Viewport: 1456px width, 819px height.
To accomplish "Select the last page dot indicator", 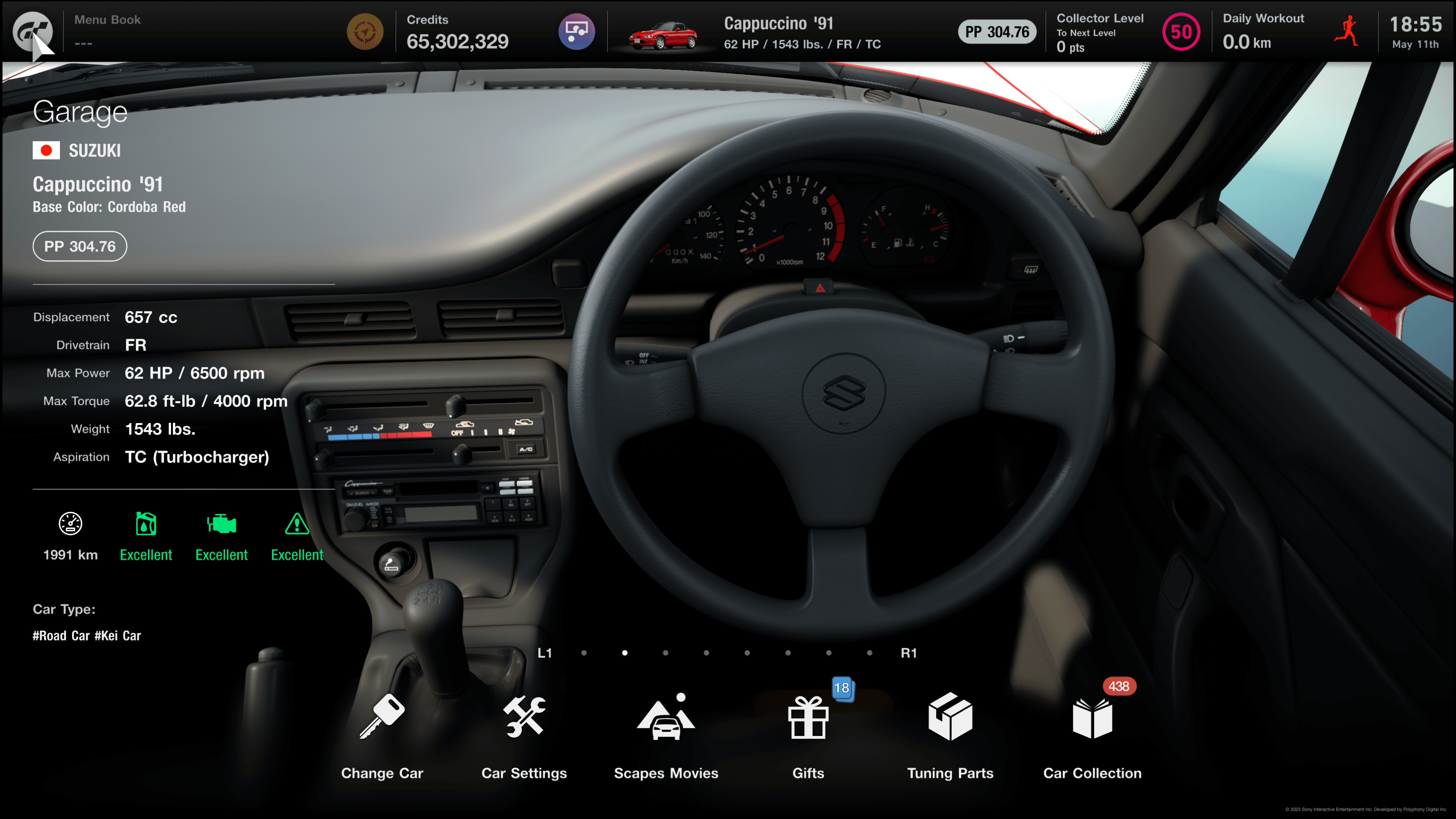I will click(869, 653).
